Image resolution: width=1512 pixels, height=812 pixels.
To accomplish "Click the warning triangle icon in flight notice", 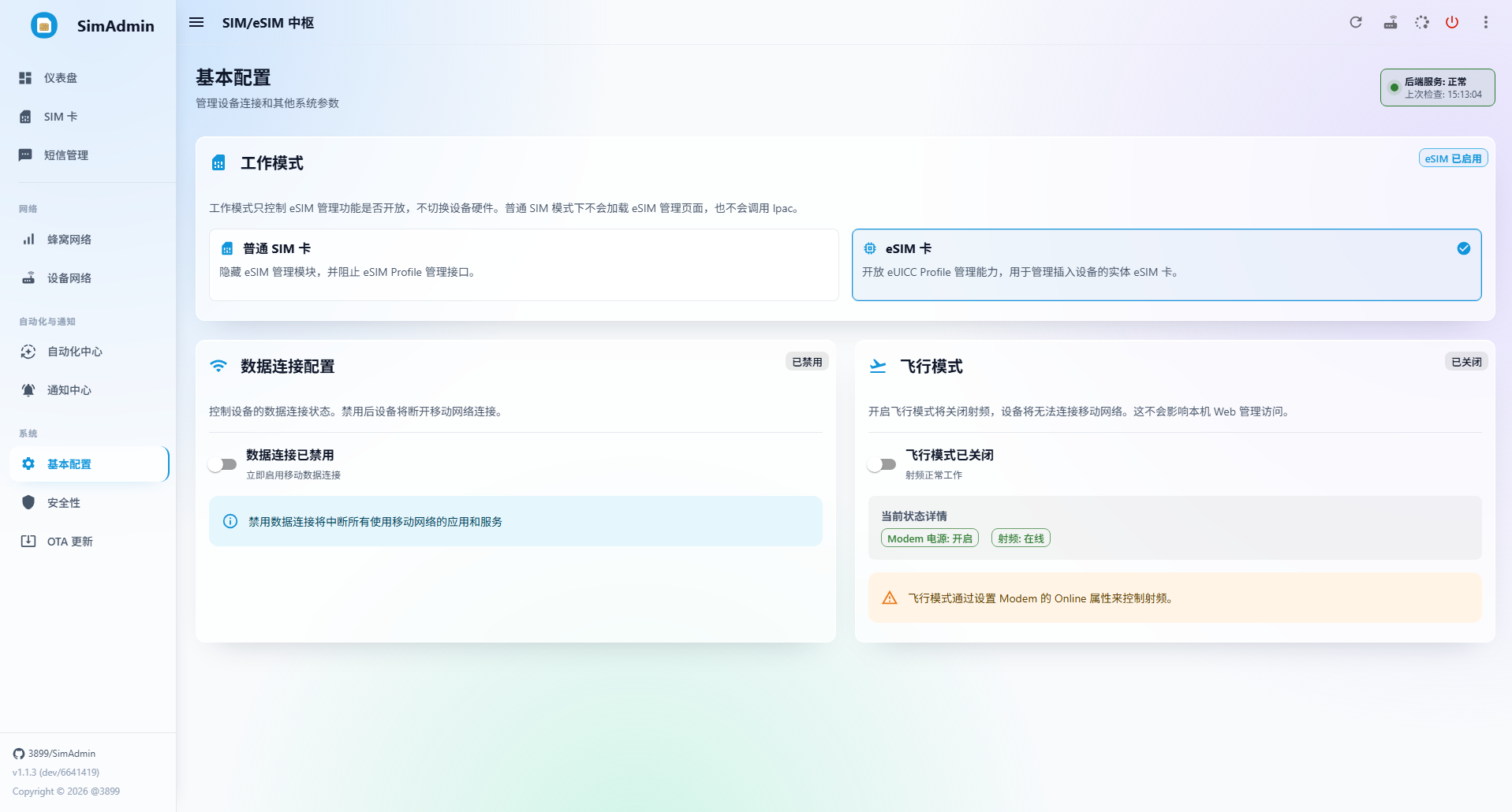I will (x=890, y=598).
